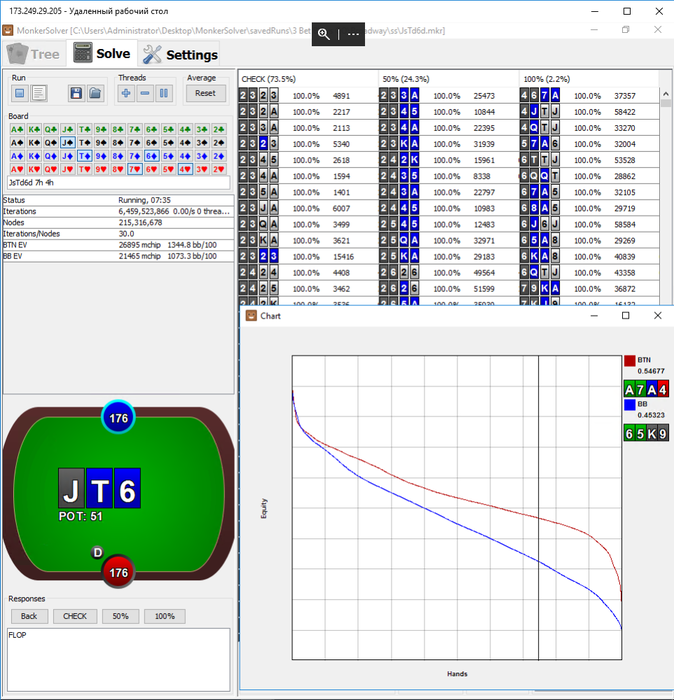Click the Back response button
Screen dimensions: 674x700
click(x=29, y=616)
